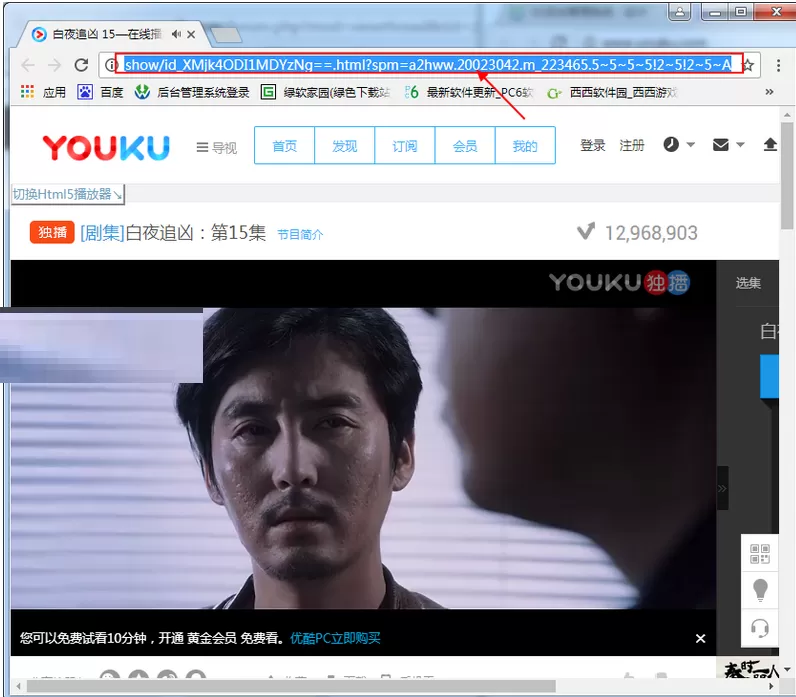Go to the 发现 tab
Viewport: 796px width, 697px height.
345,146
